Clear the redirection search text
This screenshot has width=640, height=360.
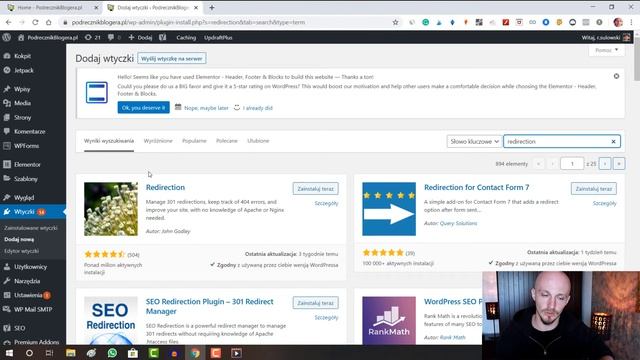coord(613,142)
